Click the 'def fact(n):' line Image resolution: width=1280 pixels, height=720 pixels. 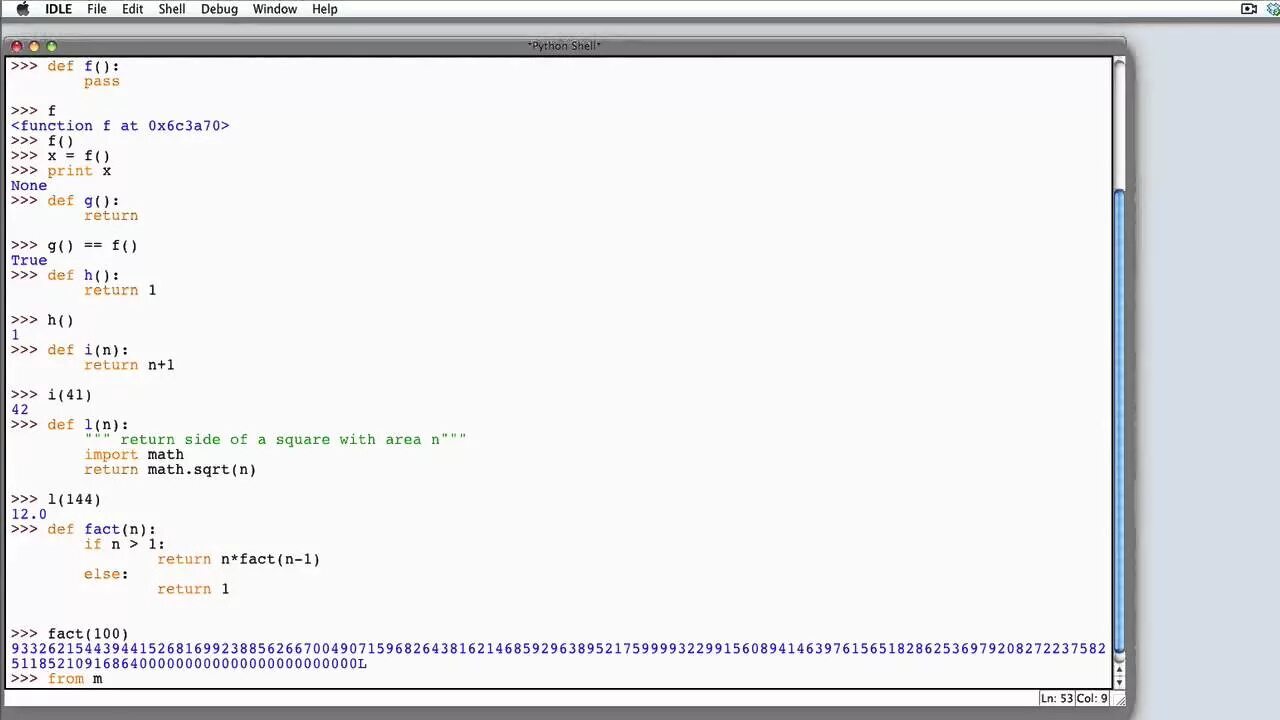click(x=83, y=529)
